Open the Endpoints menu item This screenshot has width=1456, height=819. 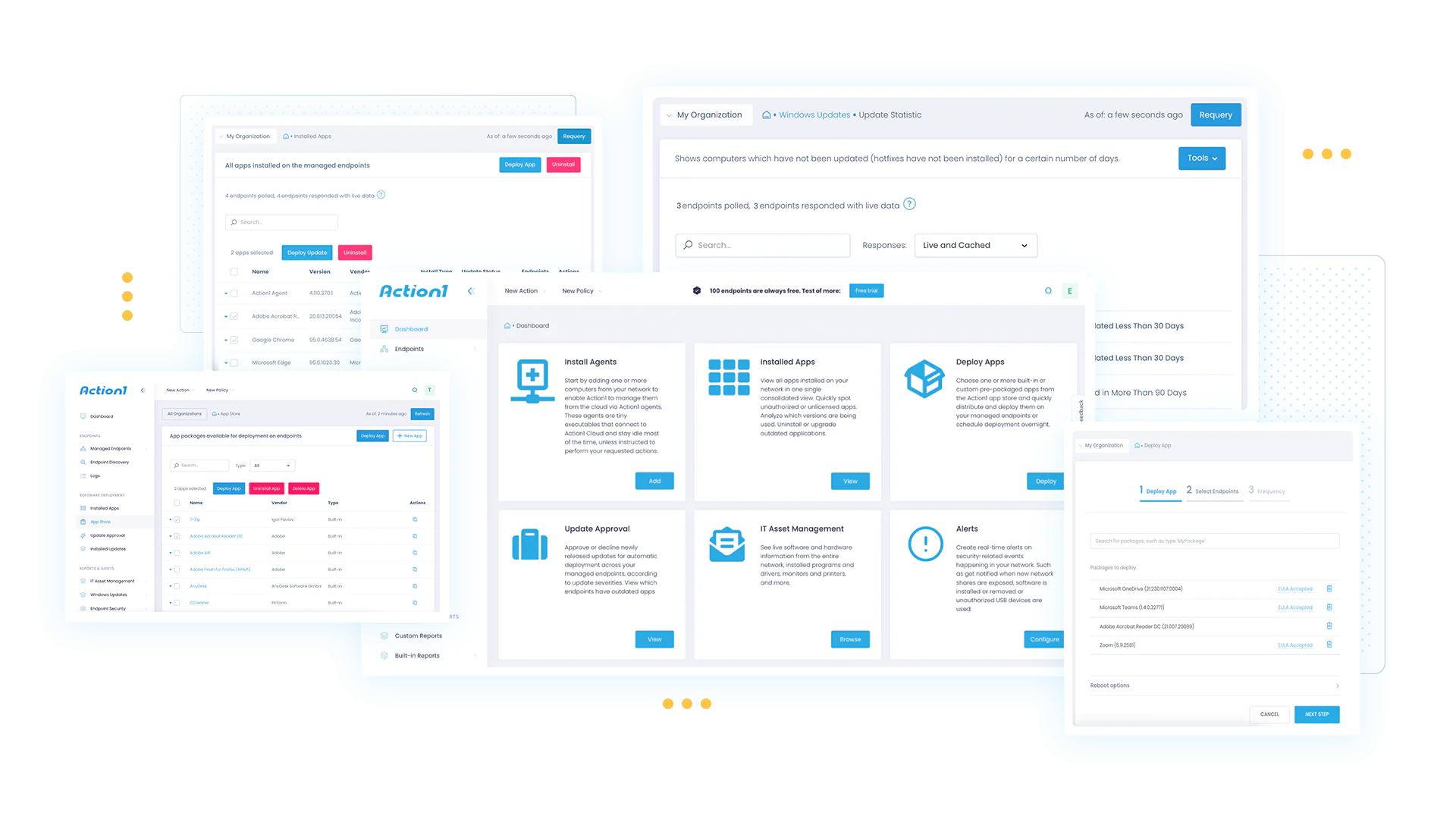(x=408, y=349)
